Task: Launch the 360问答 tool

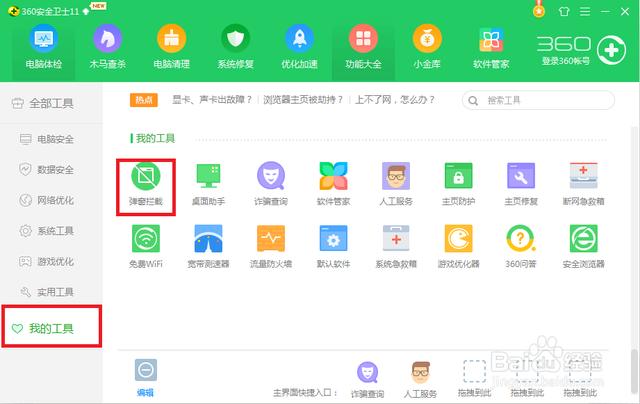Action: tap(521, 246)
